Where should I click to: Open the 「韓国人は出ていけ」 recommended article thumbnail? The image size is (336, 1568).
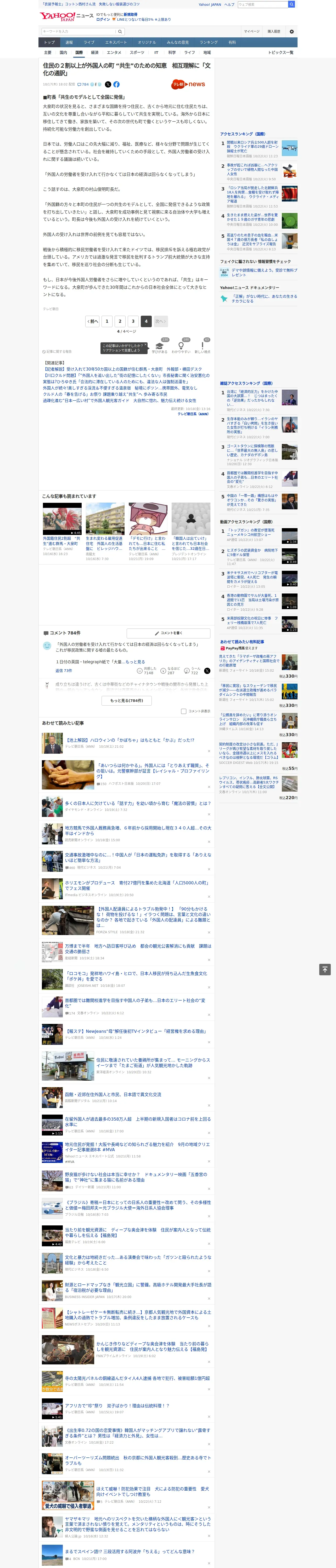[191, 518]
